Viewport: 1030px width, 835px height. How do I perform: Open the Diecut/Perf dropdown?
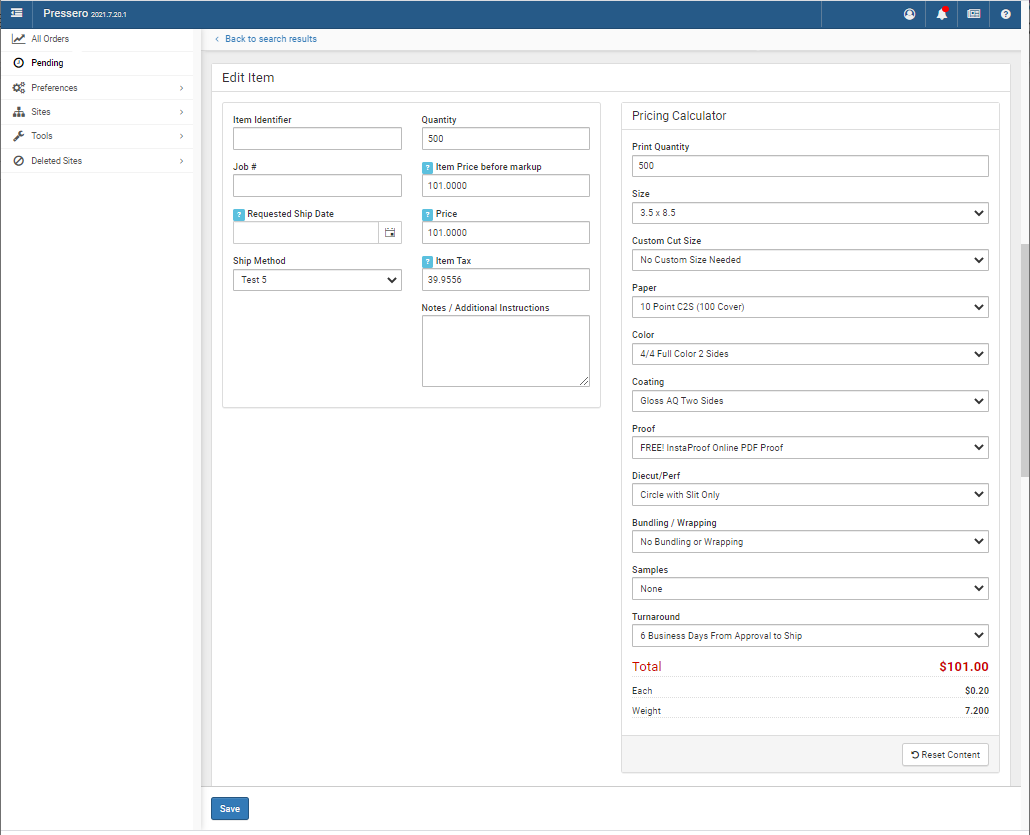810,495
